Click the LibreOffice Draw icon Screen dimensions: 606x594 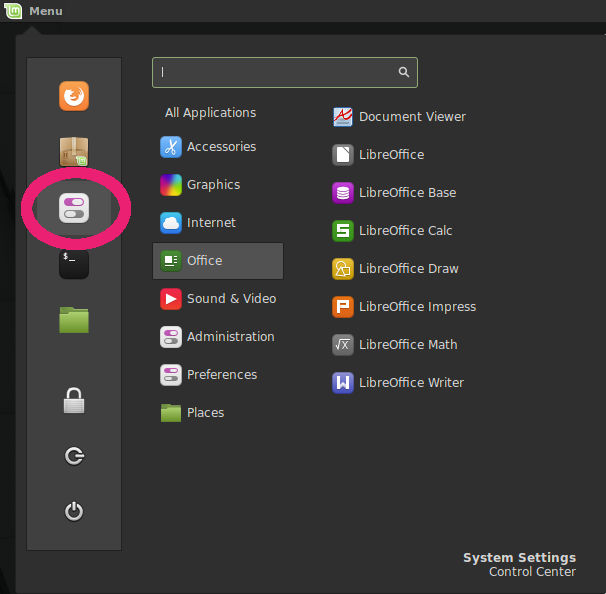(343, 269)
